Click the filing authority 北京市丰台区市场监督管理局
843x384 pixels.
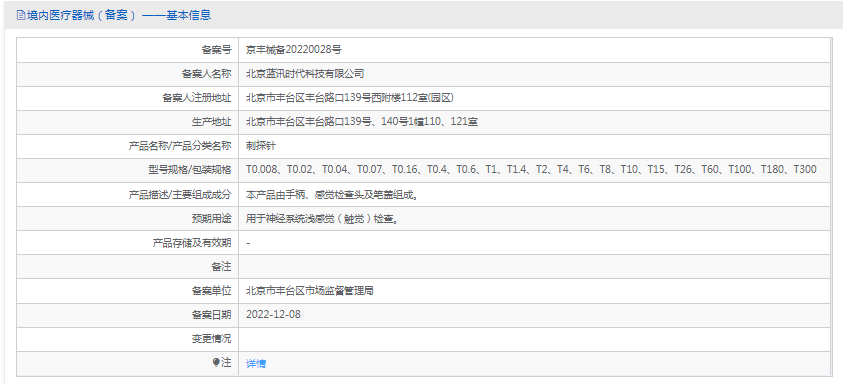tap(310, 291)
